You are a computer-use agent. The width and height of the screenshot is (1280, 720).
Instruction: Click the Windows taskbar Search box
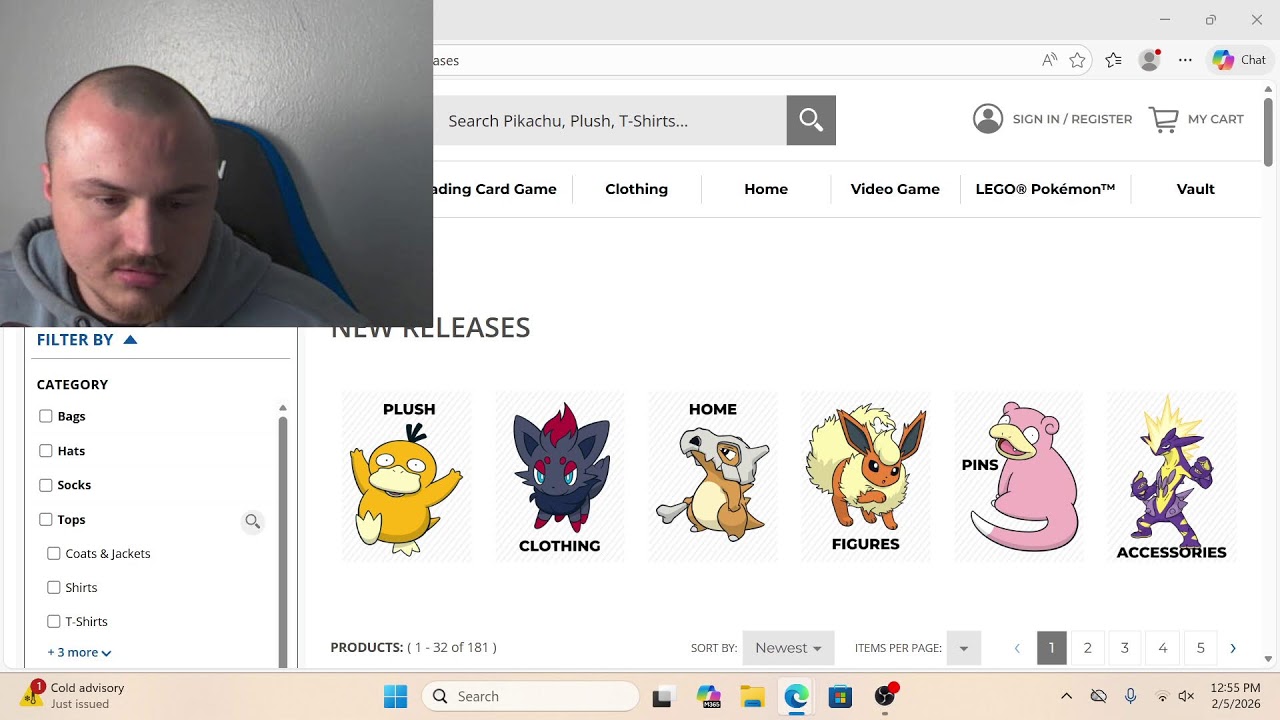point(530,696)
